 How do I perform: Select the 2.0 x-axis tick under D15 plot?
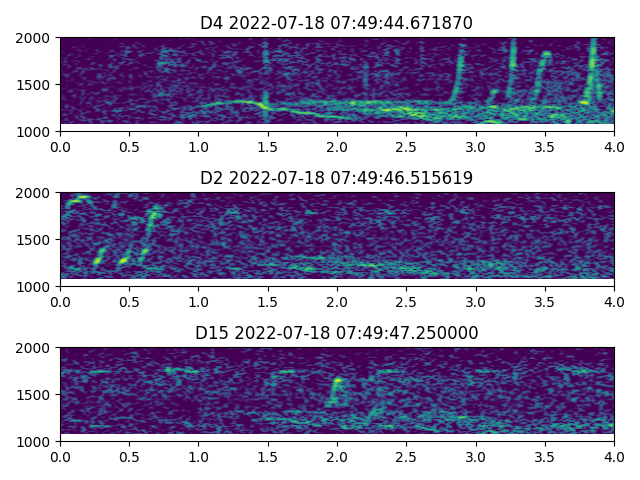(x=337, y=456)
